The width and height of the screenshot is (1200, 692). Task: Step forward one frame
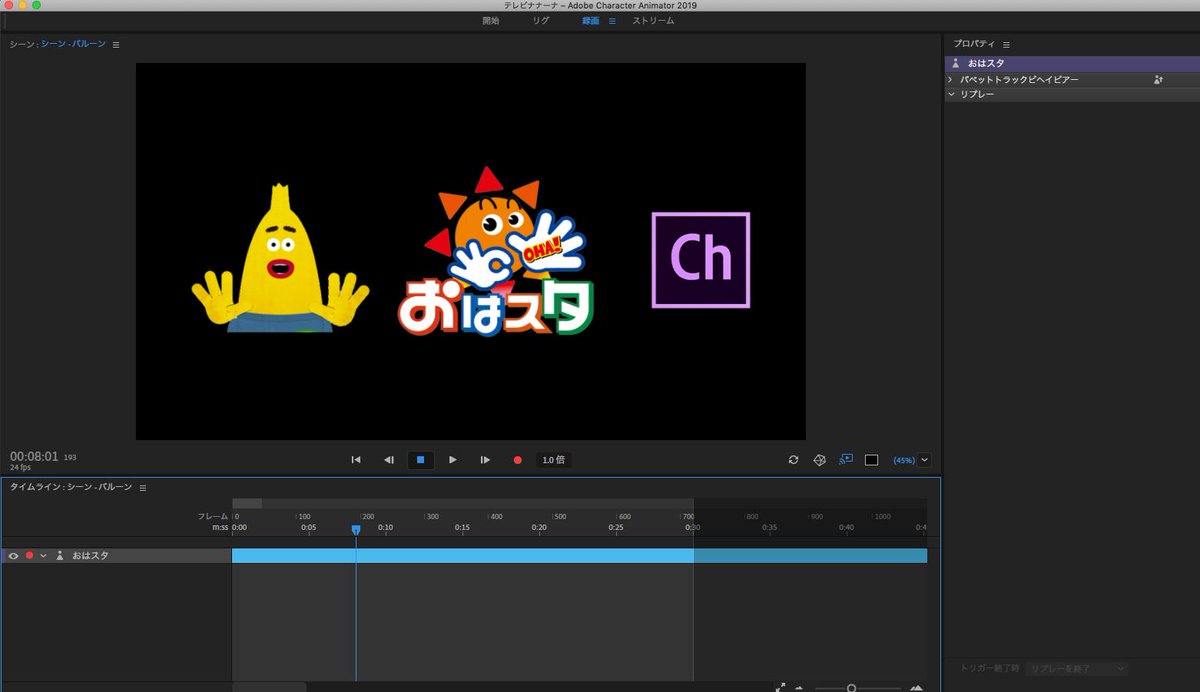click(x=485, y=460)
